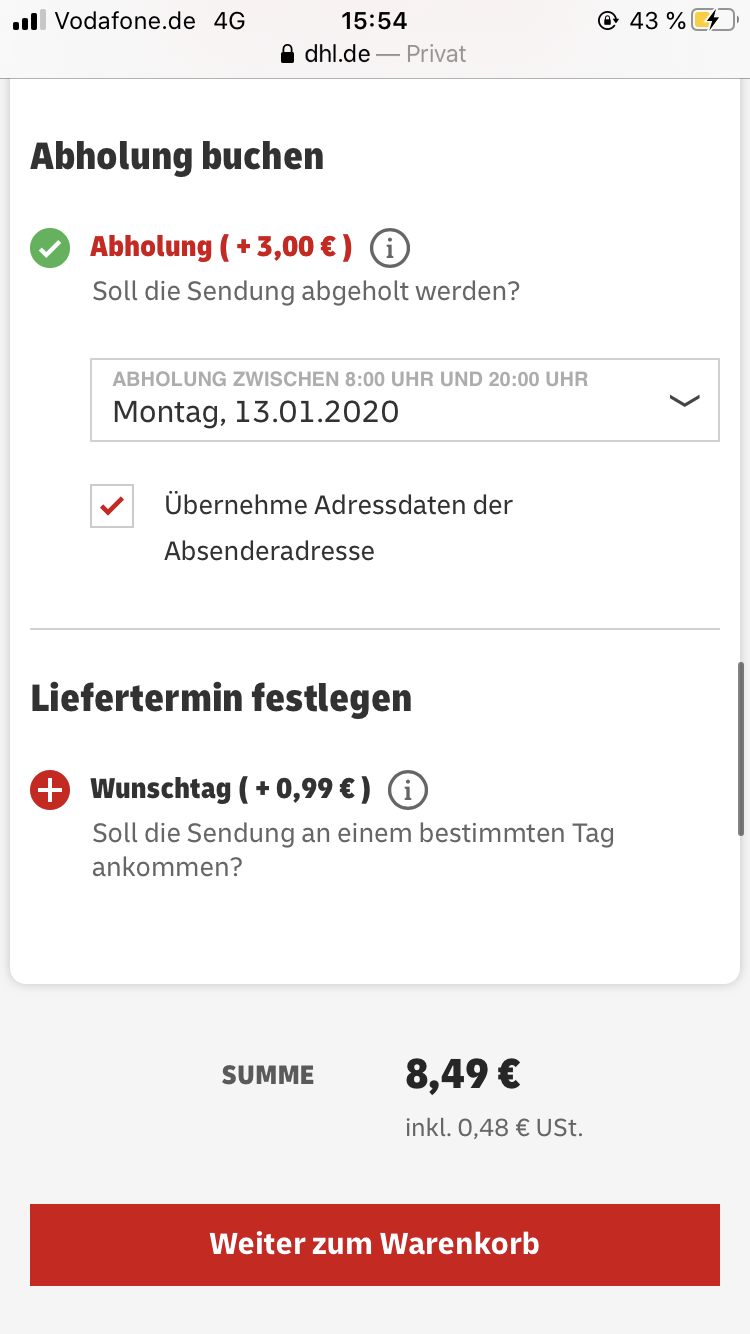Select the Montag, 13.01.2020 date field
The image size is (750, 1334).
256,411
